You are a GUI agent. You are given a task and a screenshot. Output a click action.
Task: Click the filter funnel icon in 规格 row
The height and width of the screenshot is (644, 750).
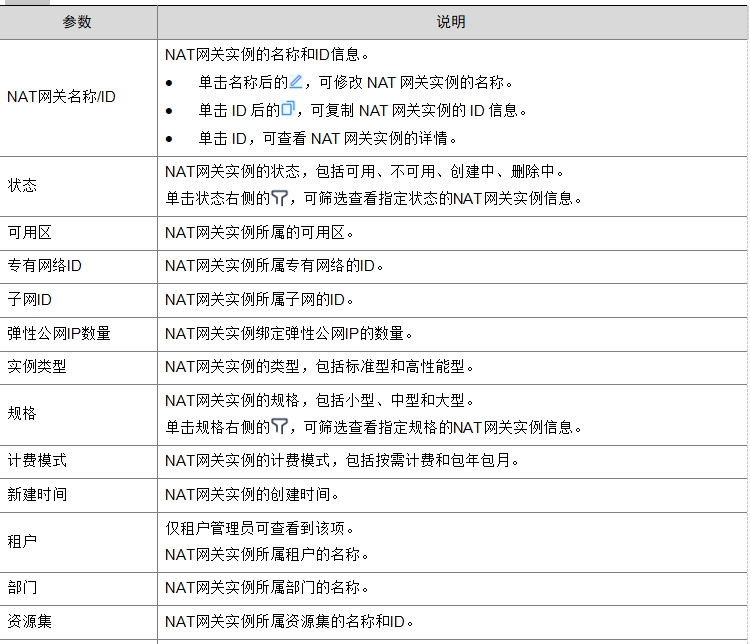(x=279, y=426)
